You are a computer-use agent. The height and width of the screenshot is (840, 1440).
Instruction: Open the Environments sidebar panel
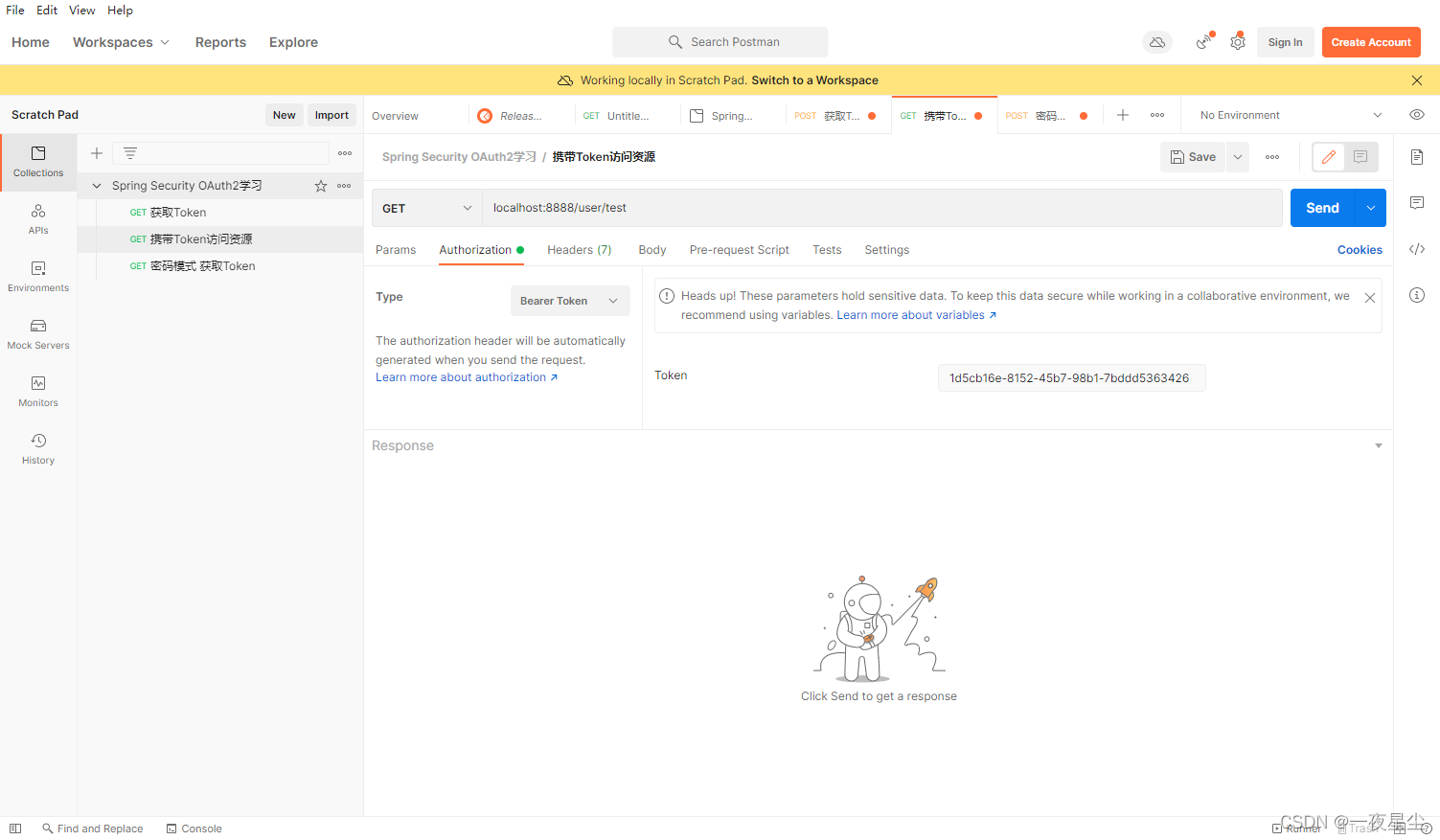click(38, 277)
